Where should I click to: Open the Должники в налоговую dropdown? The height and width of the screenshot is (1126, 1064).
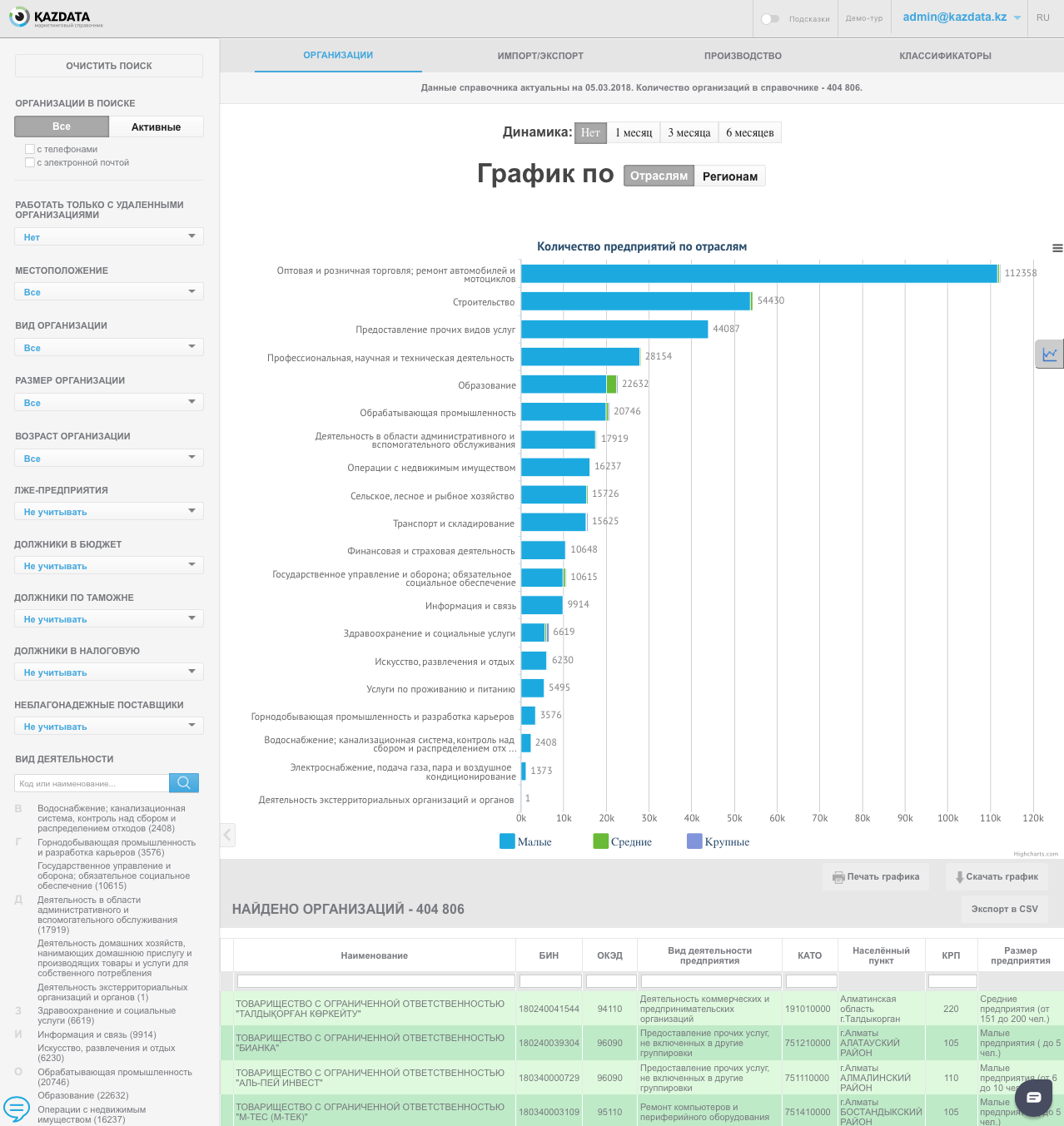click(109, 672)
